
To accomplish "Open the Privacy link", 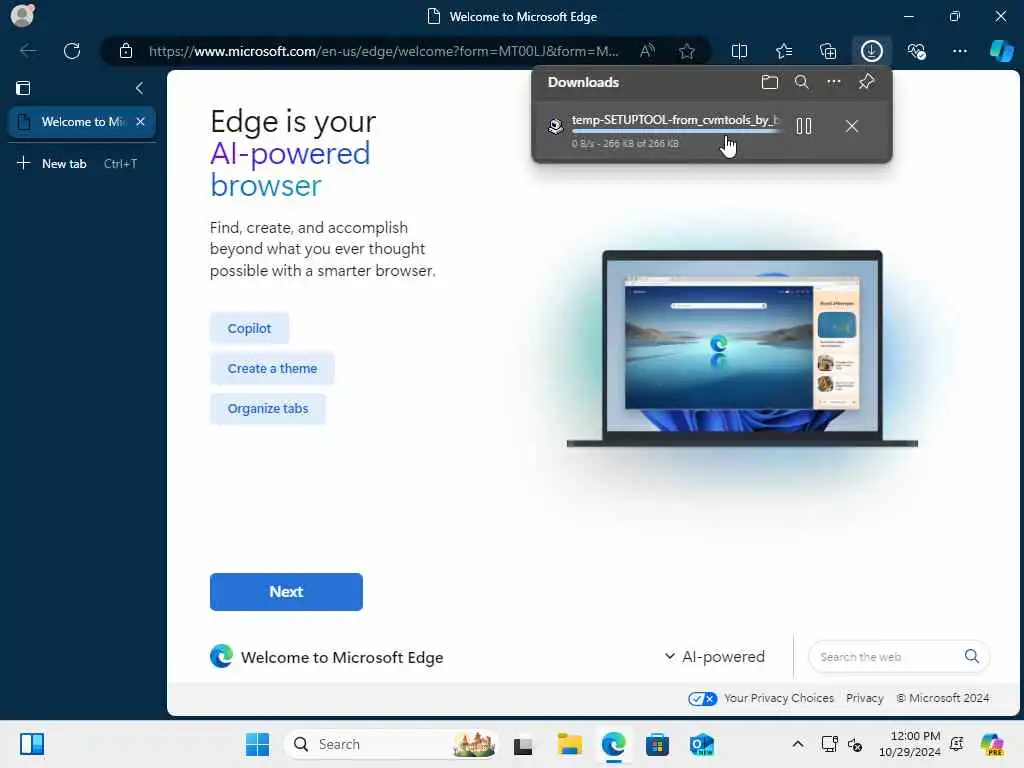I will click(865, 698).
